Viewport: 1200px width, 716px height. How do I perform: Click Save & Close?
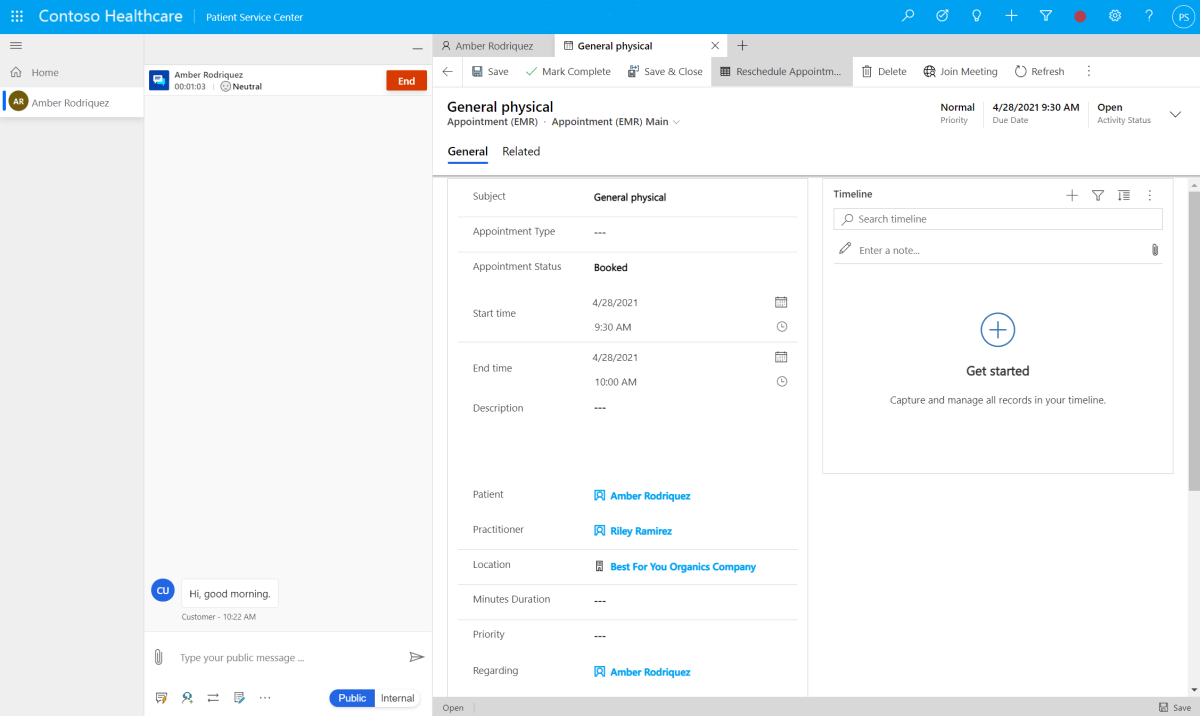(x=664, y=72)
